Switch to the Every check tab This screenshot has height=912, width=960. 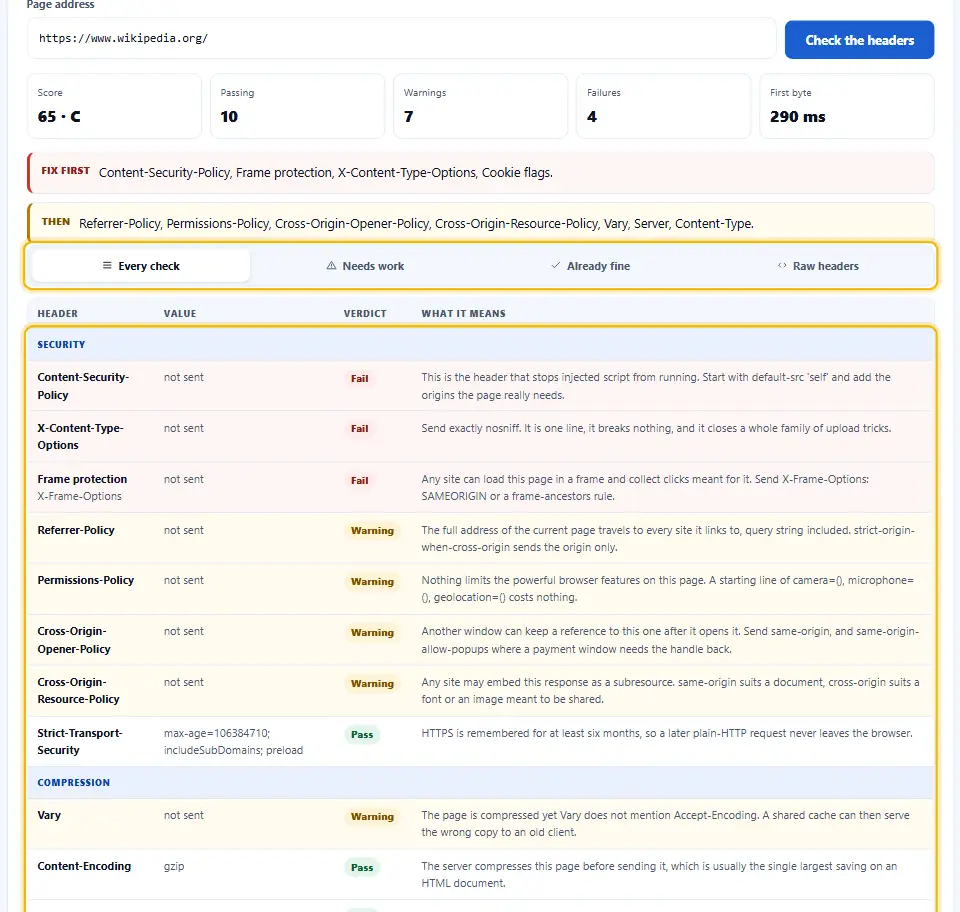(141, 266)
